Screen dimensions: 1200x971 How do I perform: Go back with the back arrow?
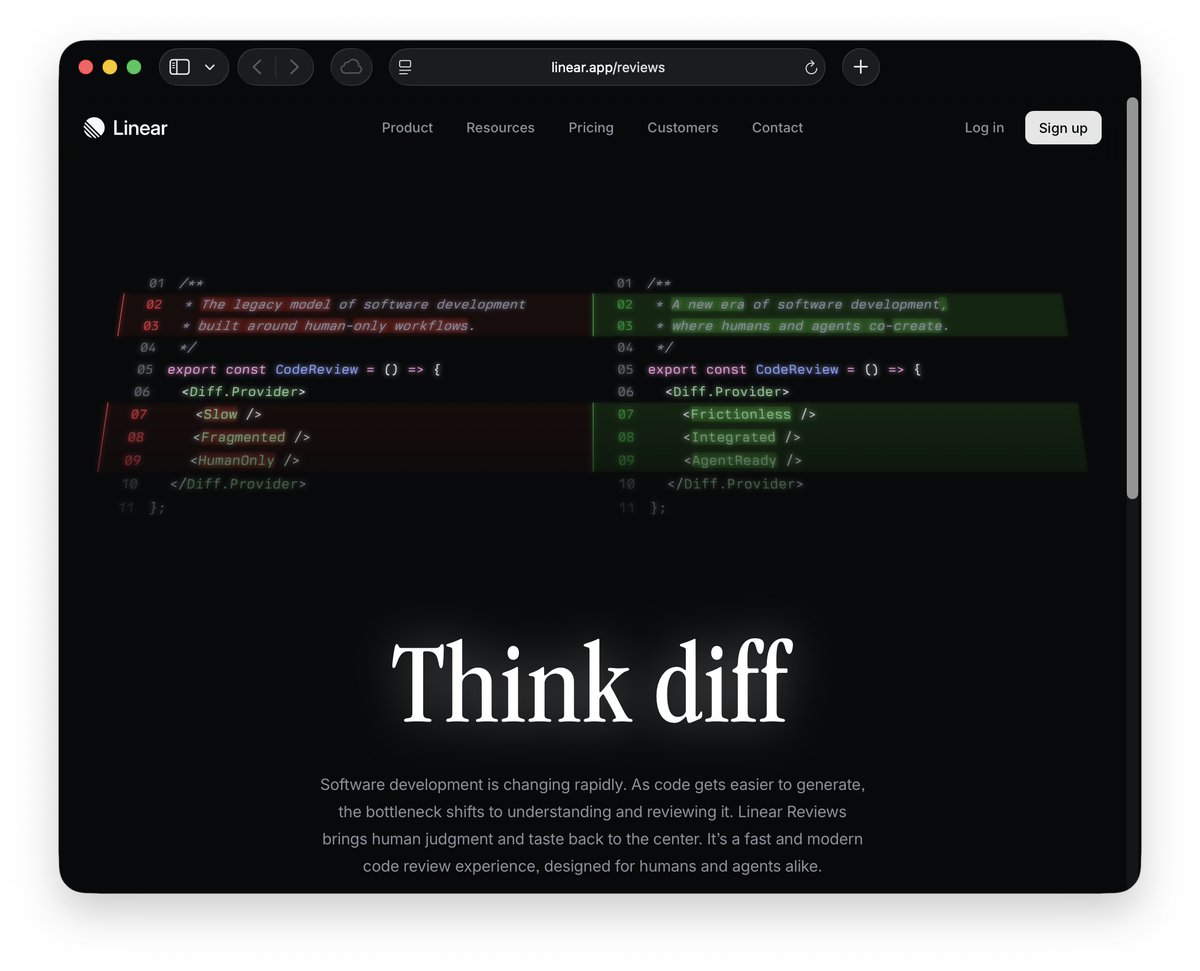coord(257,67)
